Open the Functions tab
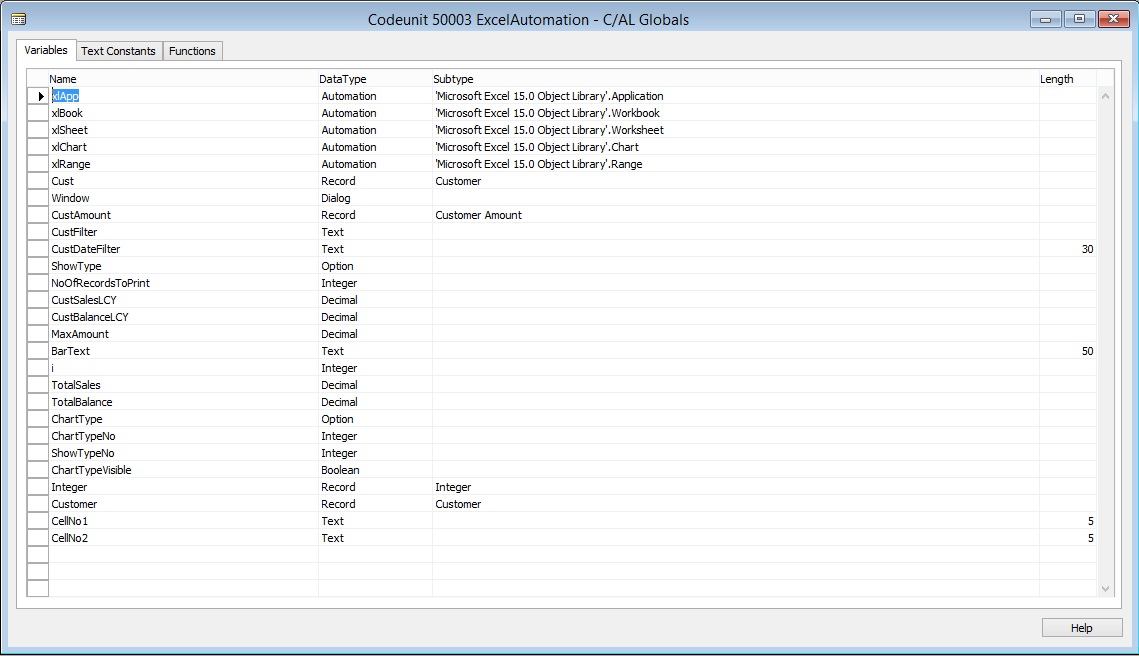The width and height of the screenshot is (1139, 656). 192,51
